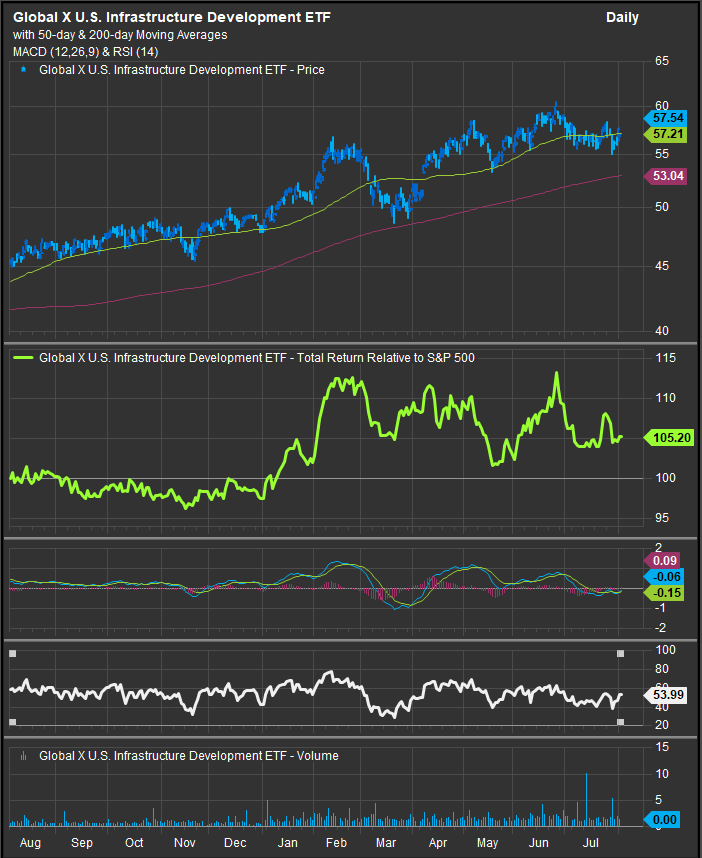Click the 80 RSI axis label
702x858 pixels.
click(x=662, y=669)
